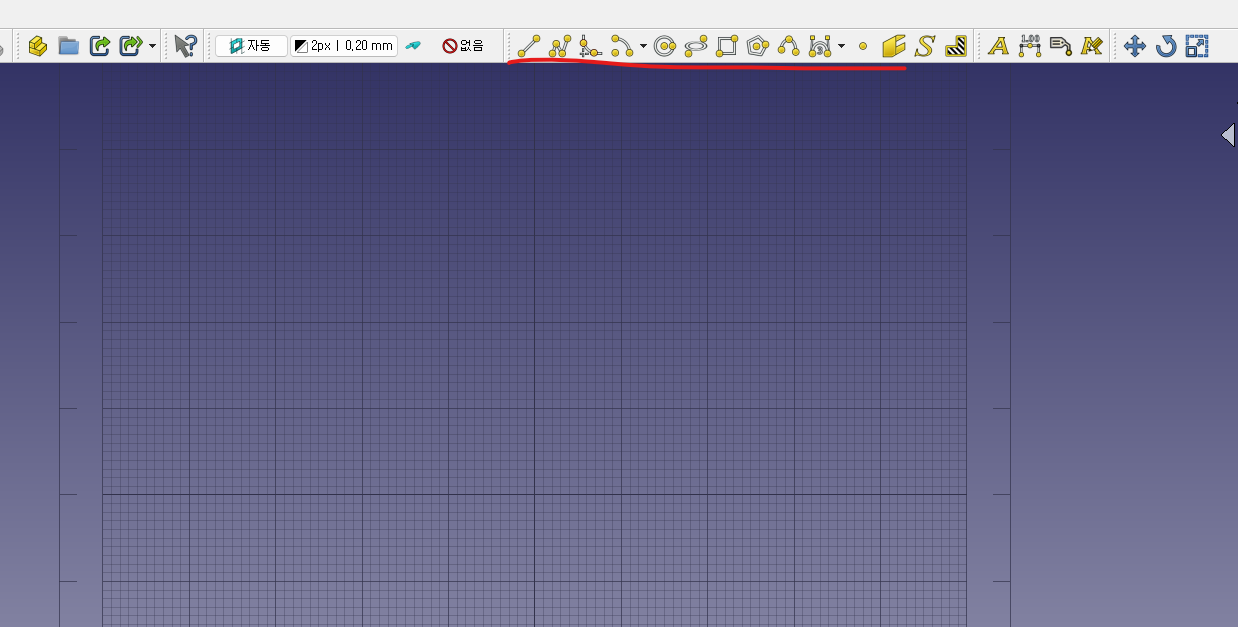This screenshot has width=1238, height=627.
Task: Expand the collapsed side panel arrow
Action: pos(1229,135)
